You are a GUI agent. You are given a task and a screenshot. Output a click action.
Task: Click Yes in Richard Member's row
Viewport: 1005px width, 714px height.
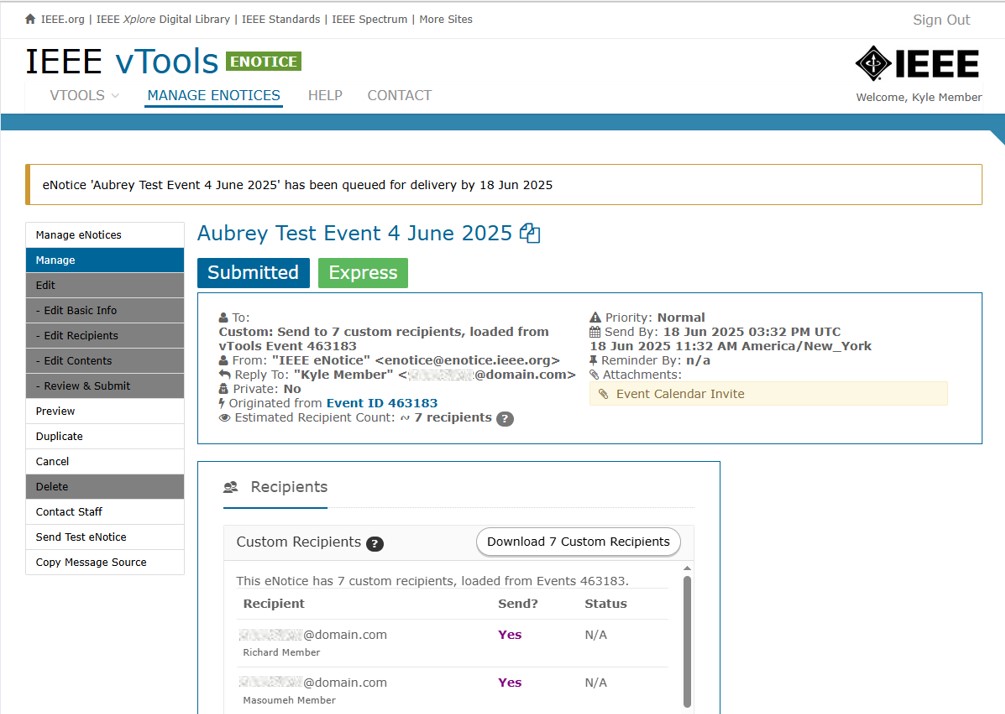coord(510,635)
